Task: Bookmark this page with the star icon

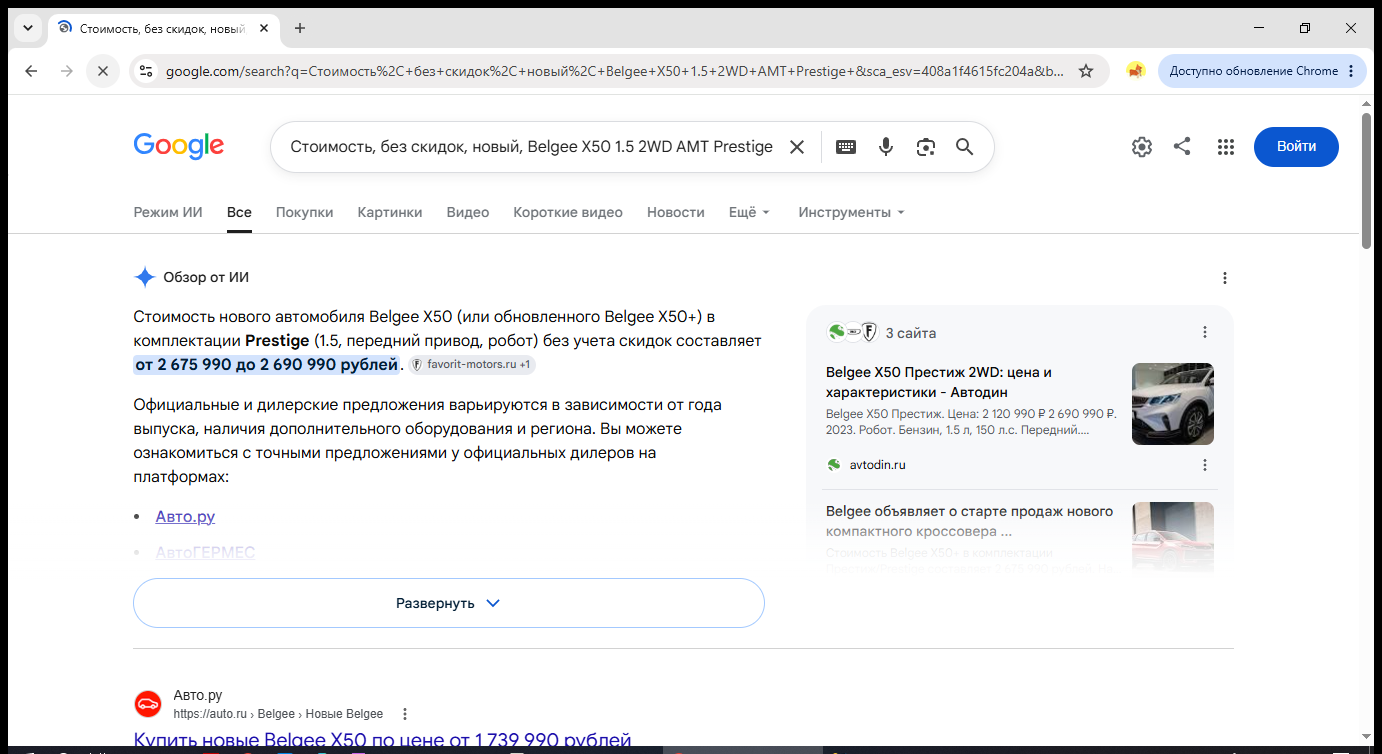Action: coord(1086,71)
